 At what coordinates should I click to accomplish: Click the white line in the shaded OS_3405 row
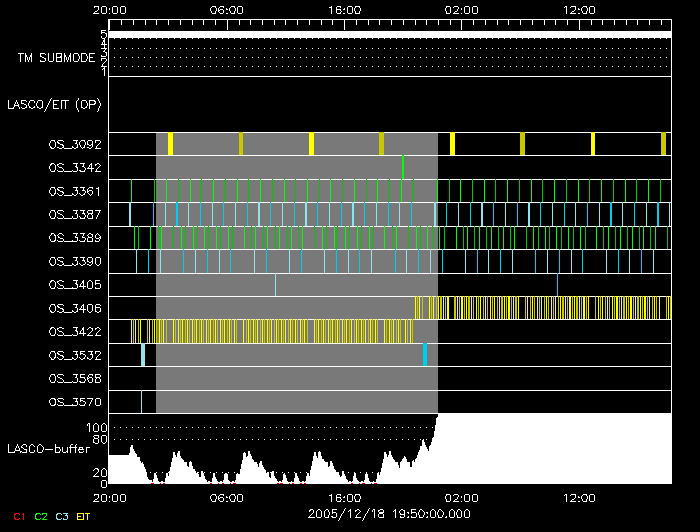click(x=276, y=285)
